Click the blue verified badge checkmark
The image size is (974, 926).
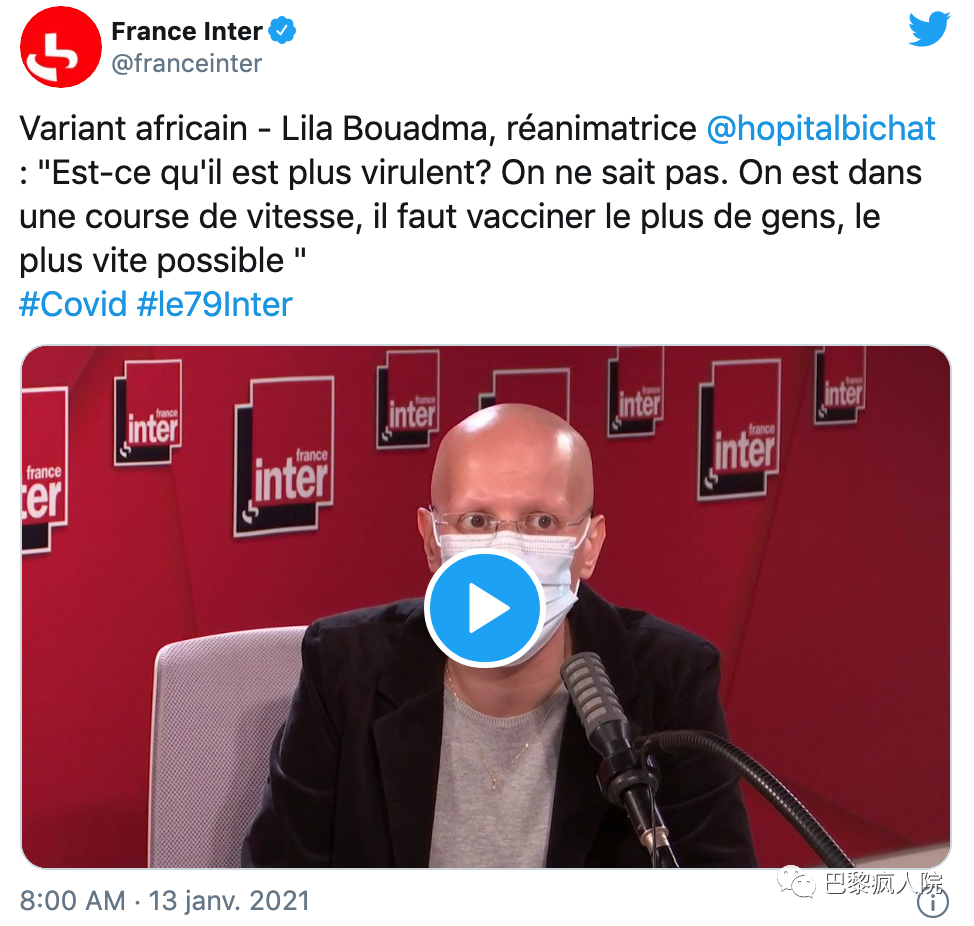pos(282,31)
